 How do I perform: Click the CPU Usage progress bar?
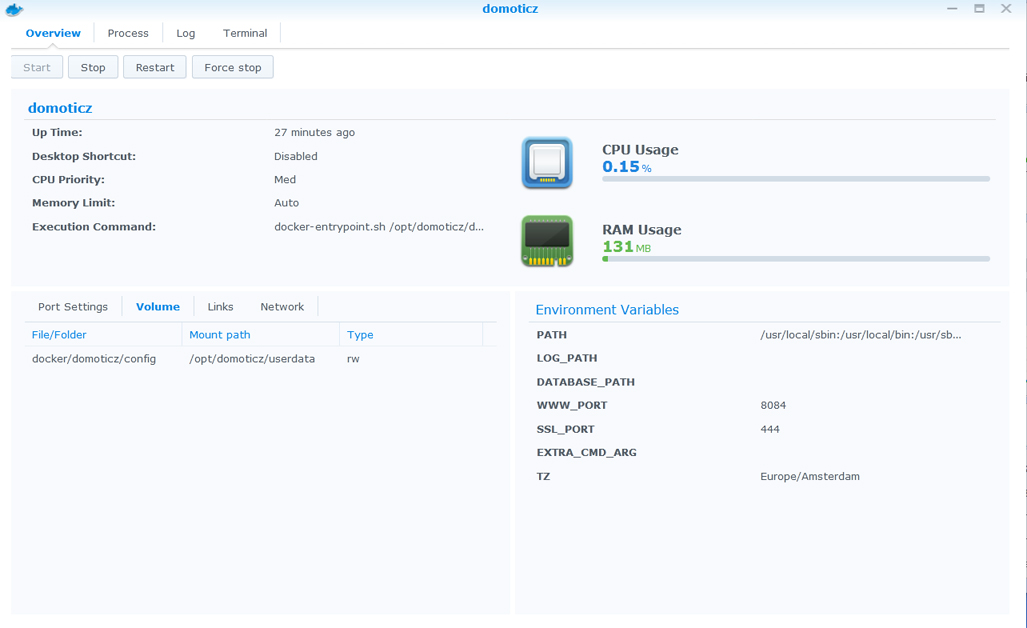coord(796,179)
